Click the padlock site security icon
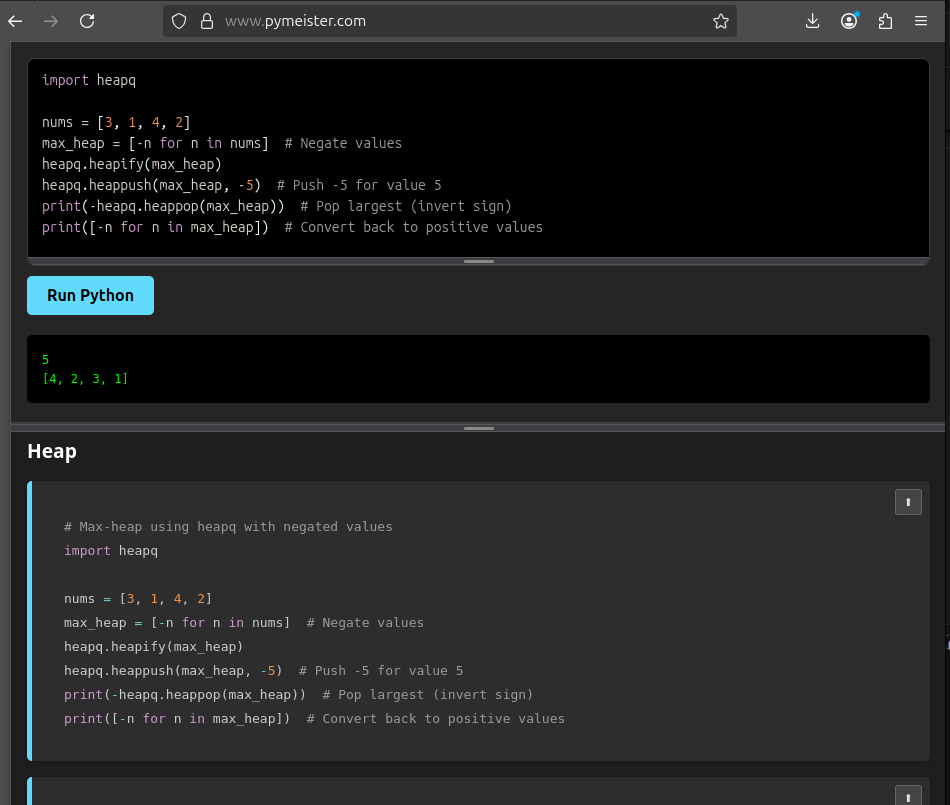 coord(207,20)
